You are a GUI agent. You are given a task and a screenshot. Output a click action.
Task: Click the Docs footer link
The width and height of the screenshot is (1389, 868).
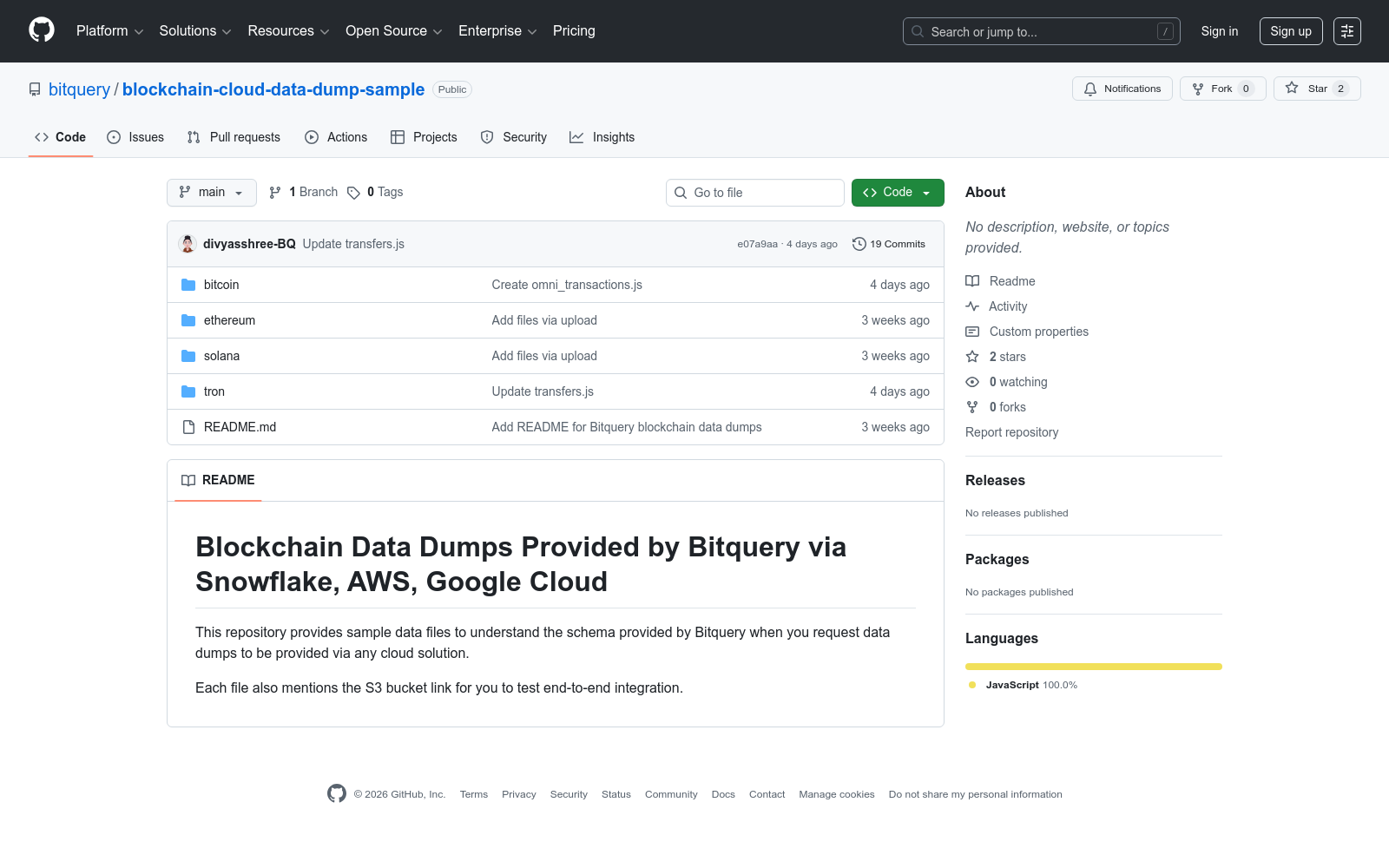coord(723,794)
